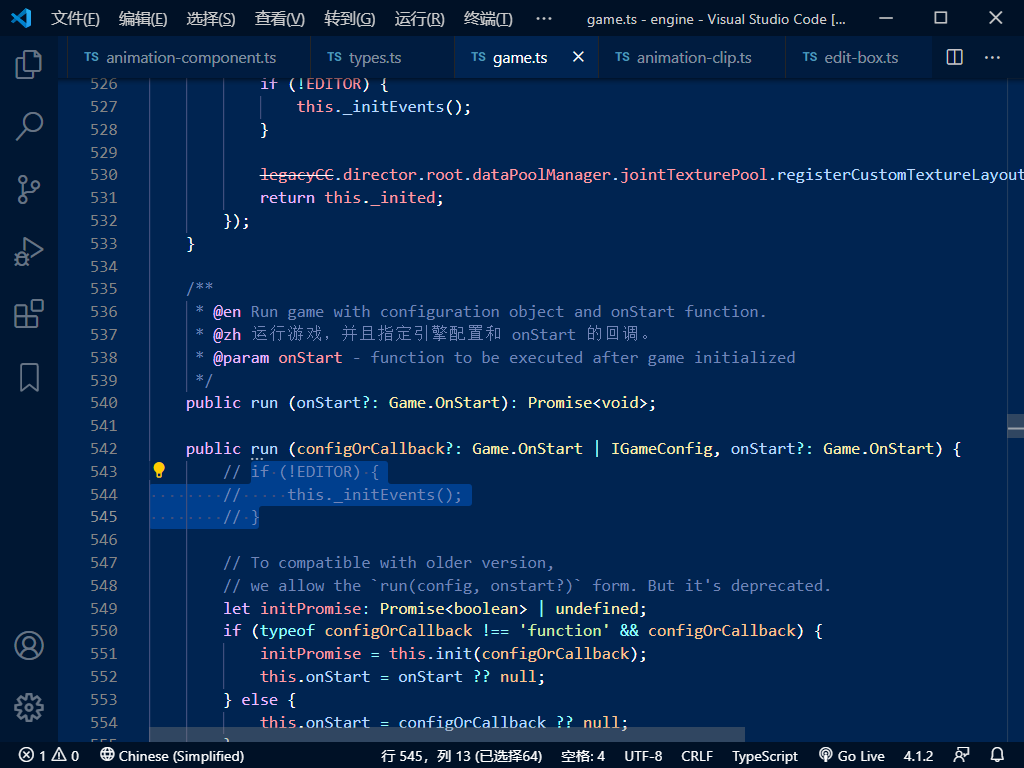The height and width of the screenshot is (768, 1024).
Task: Open the 终端(T) menu
Action: pyautogui.click(x=488, y=18)
